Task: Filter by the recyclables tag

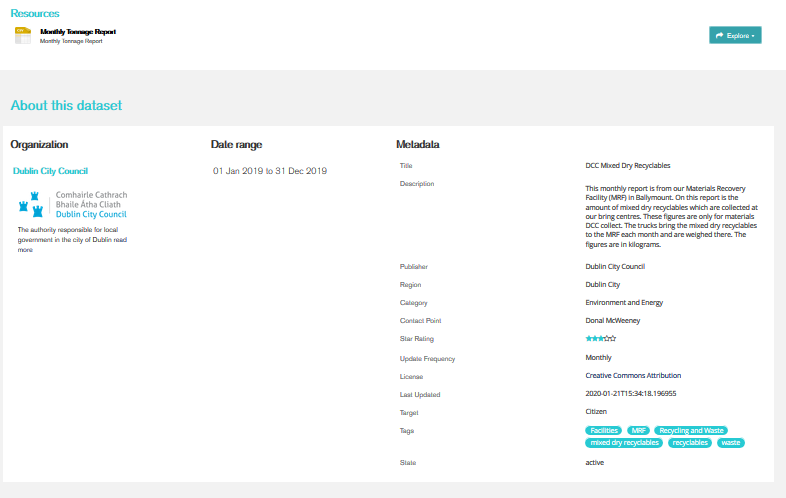Action: (x=690, y=442)
